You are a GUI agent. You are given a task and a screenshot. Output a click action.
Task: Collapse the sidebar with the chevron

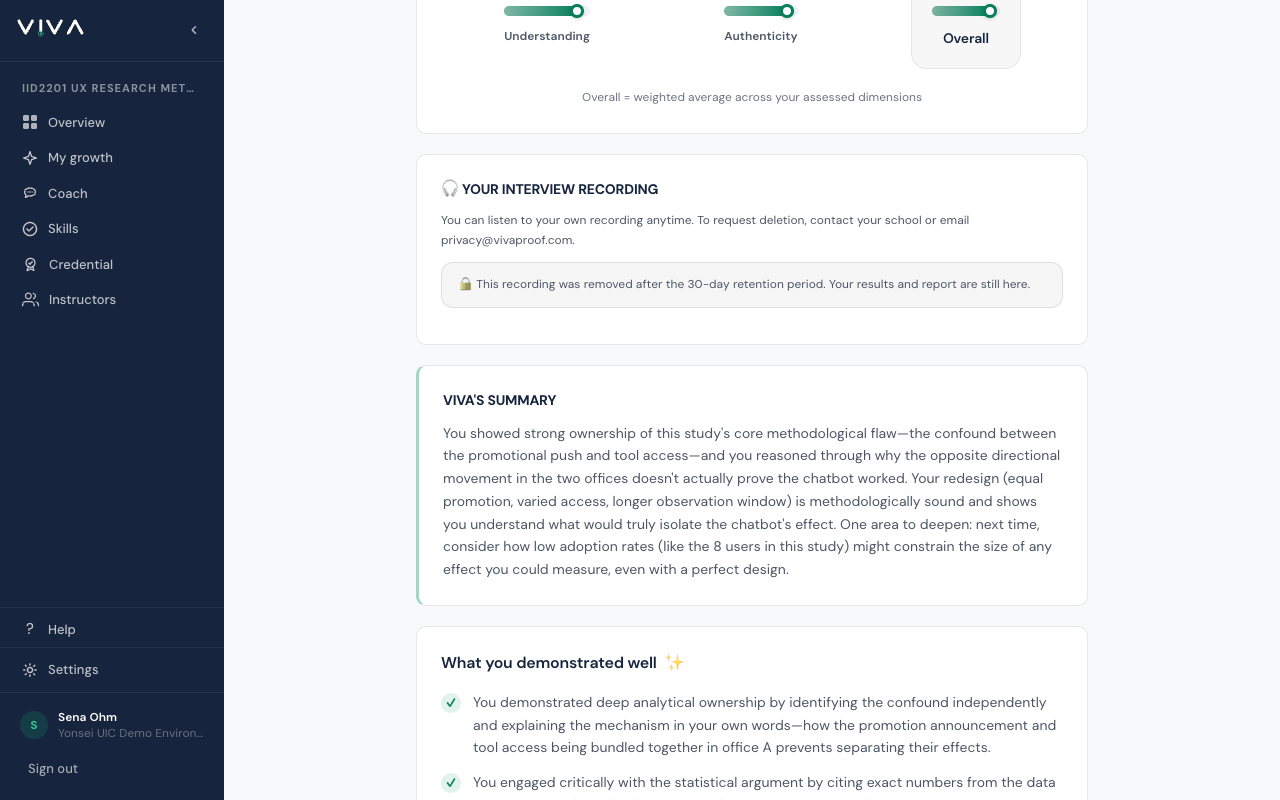tap(194, 30)
